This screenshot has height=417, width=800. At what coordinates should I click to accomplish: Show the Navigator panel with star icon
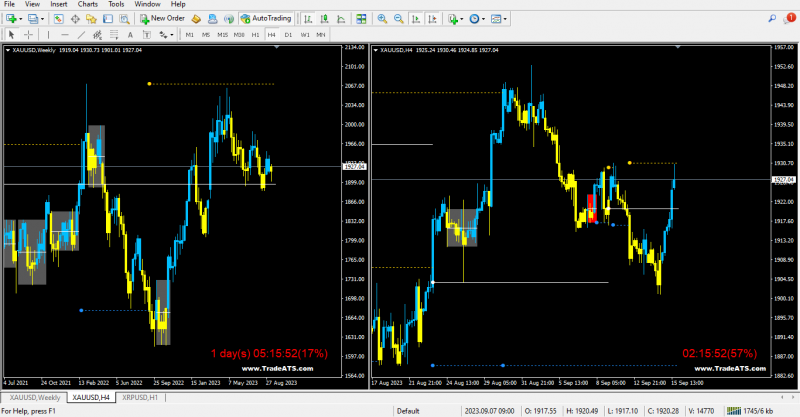pos(91,19)
